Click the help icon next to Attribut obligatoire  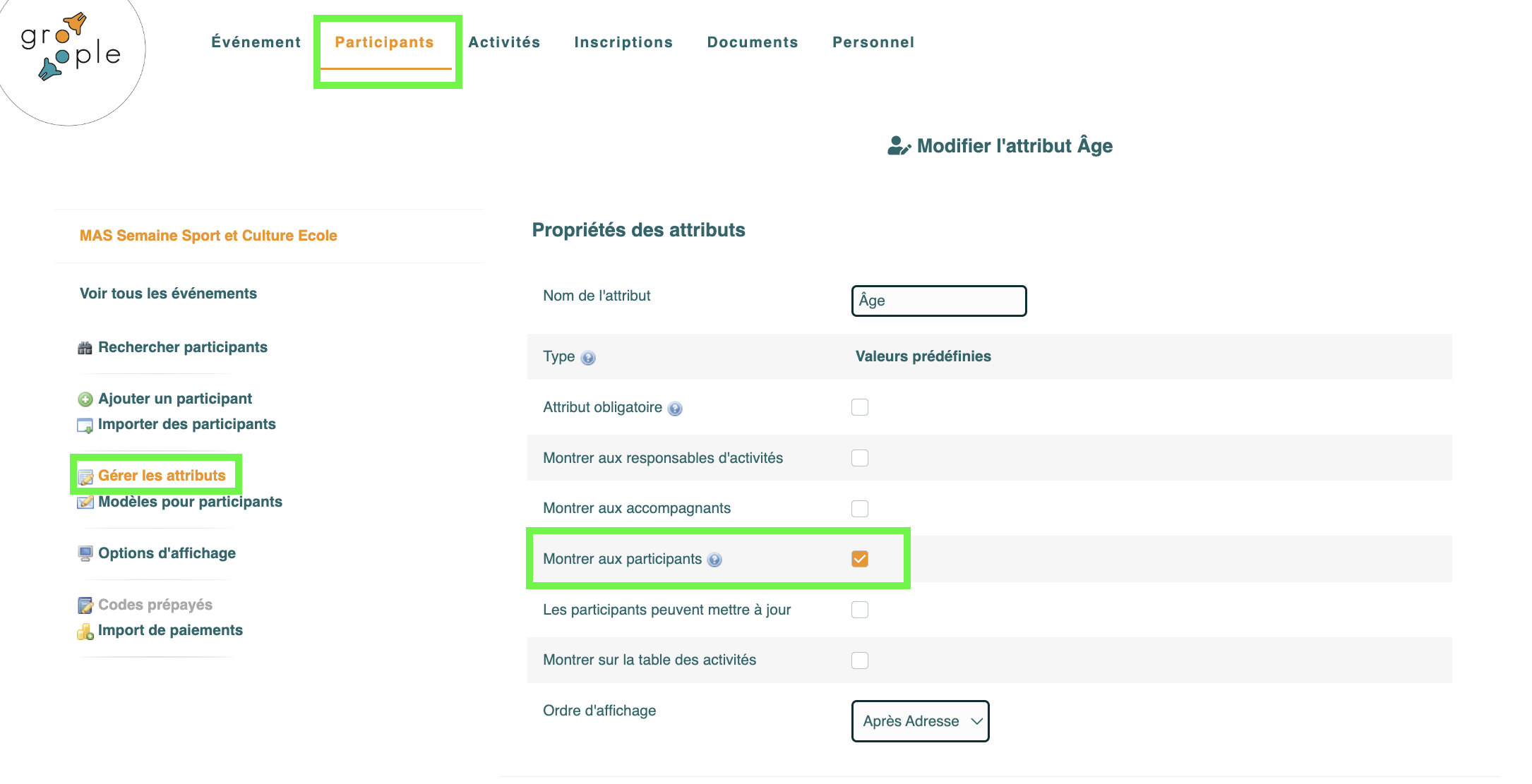point(675,409)
